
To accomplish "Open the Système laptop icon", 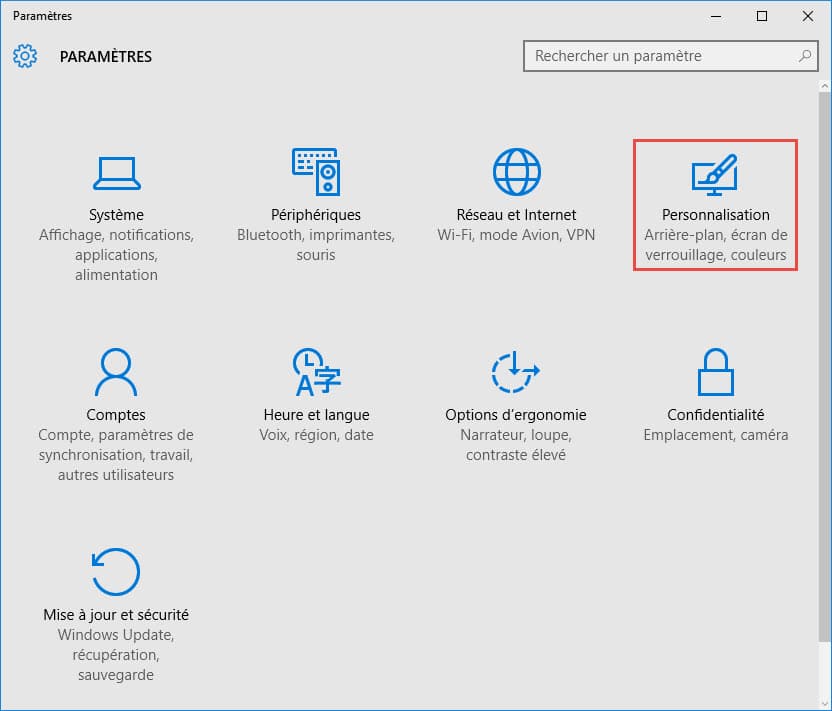I will [116, 172].
